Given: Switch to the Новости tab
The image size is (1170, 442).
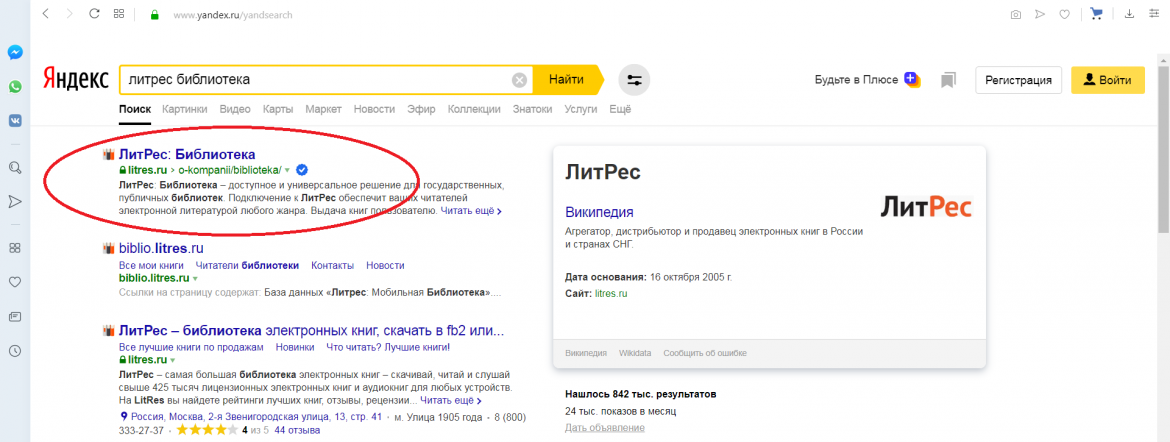Looking at the screenshot, I should (374, 109).
